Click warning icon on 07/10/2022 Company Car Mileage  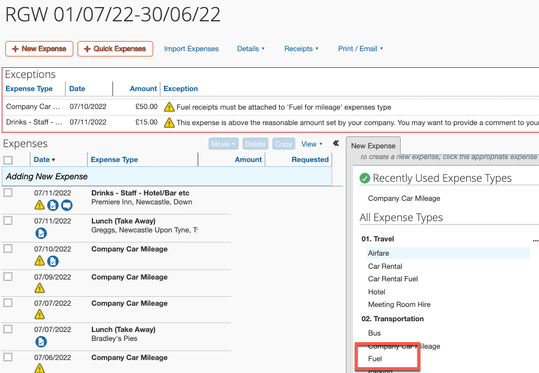tap(40, 261)
